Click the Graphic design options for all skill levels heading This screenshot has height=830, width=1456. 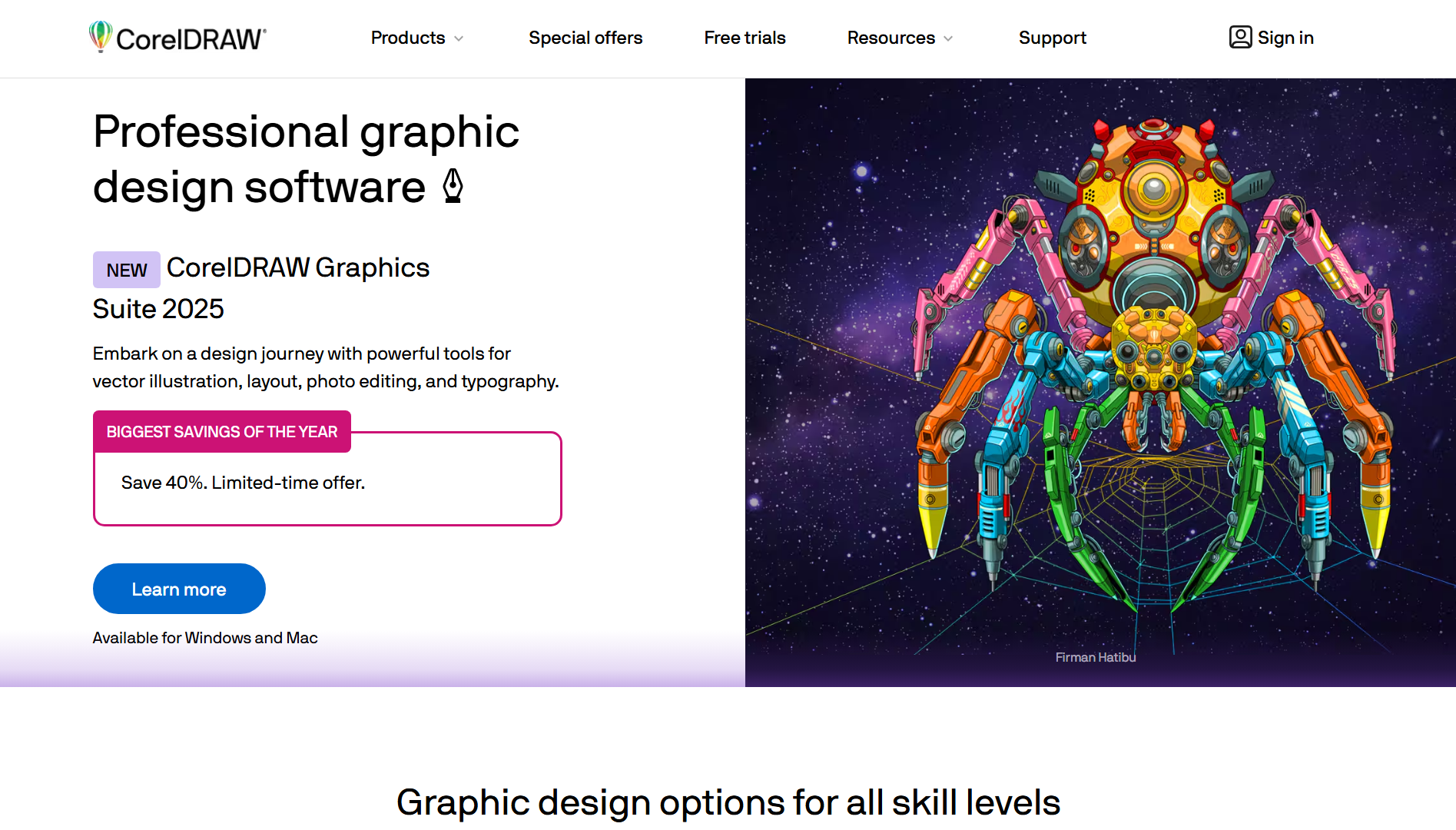(x=728, y=802)
